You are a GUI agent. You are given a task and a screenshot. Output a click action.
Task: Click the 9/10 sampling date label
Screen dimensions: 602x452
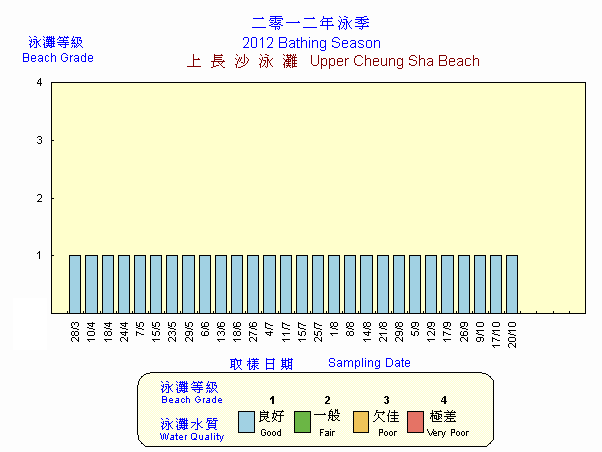coord(480,332)
